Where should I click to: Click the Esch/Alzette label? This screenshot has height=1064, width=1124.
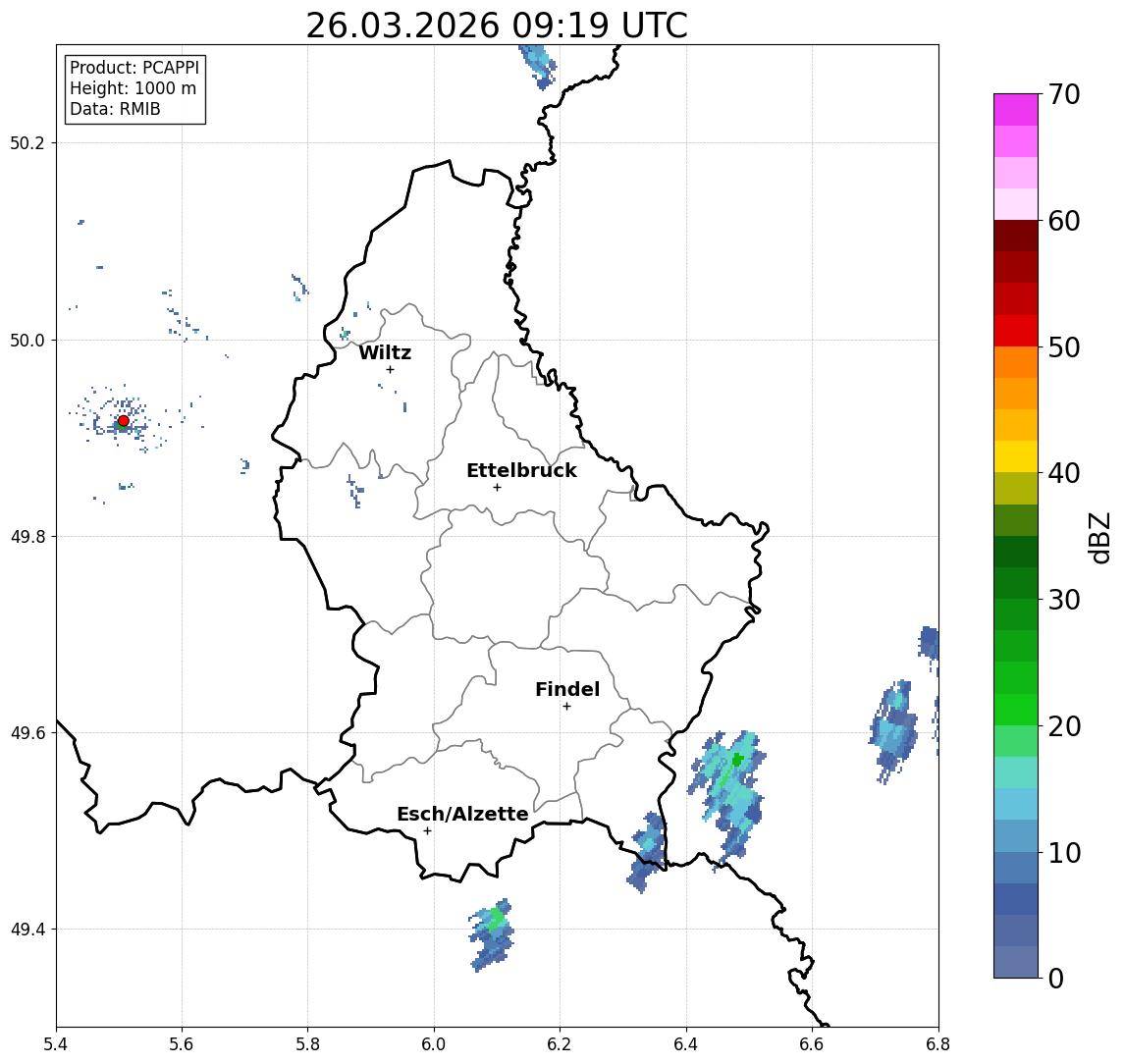coord(462,814)
